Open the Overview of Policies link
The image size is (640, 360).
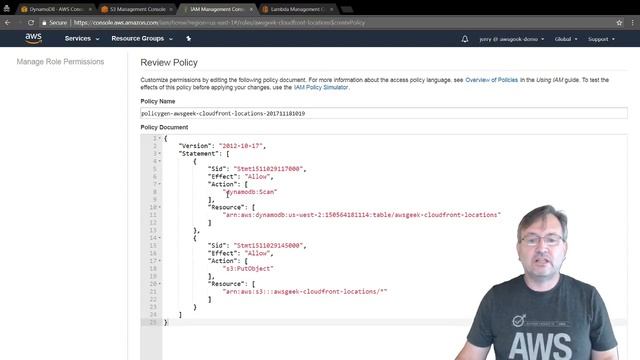click(x=491, y=80)
